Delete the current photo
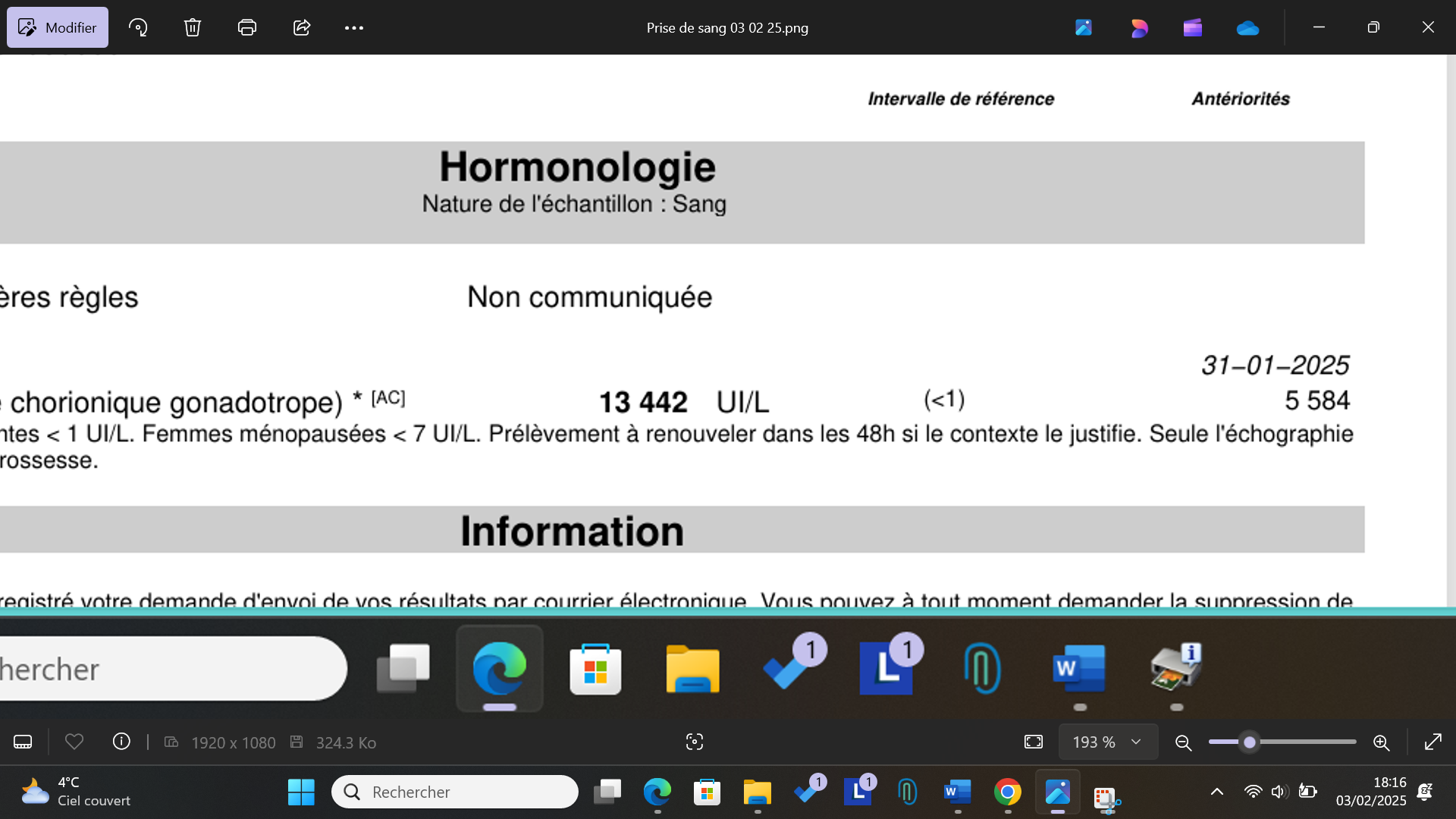Viewport: 1456px width, 819px height. pyautogui.click(x=192, y=27)
